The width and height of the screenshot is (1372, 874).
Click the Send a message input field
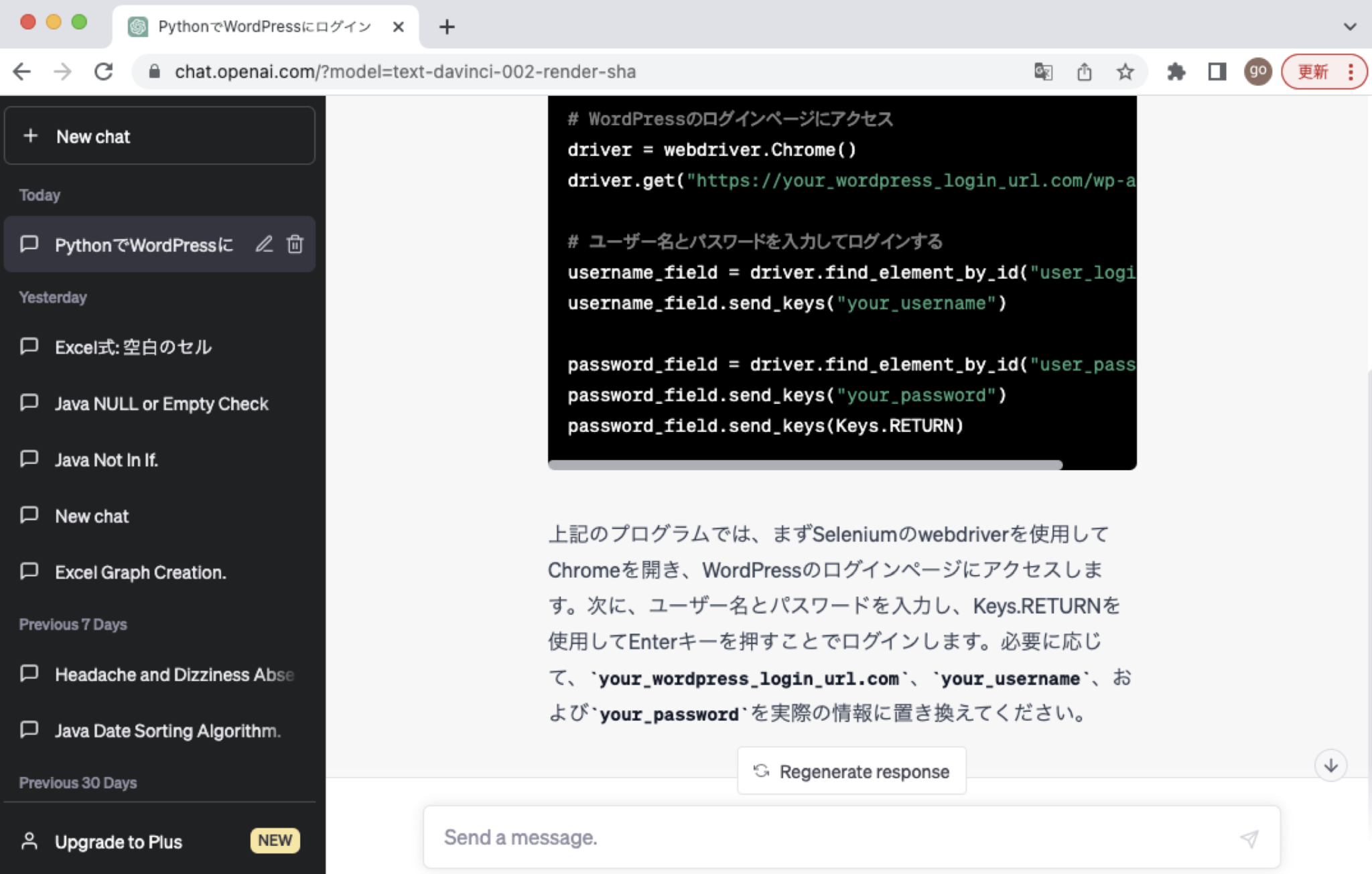pyautogui.click(x=737, y=836)
